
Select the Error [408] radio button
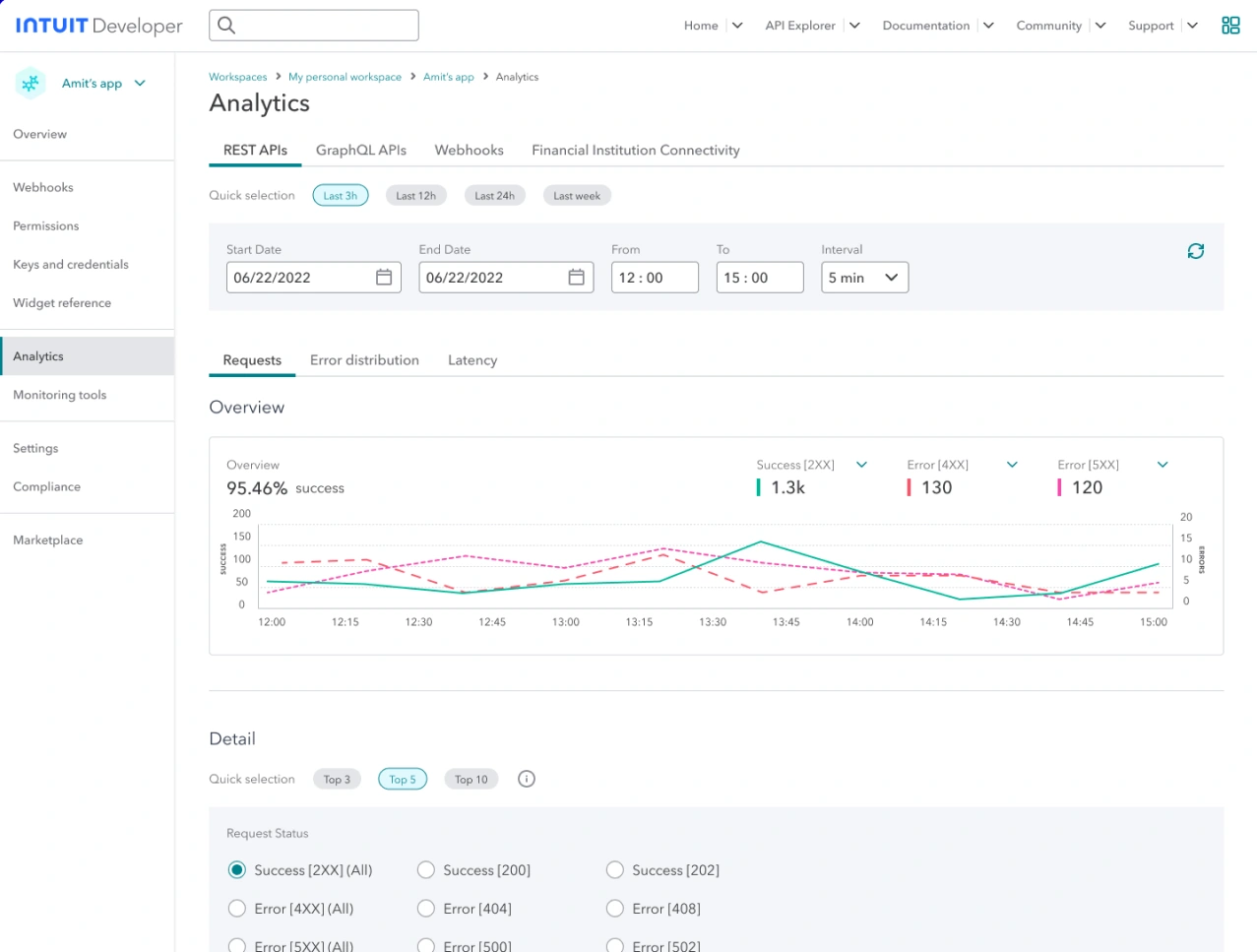click(x=615, y=909)
